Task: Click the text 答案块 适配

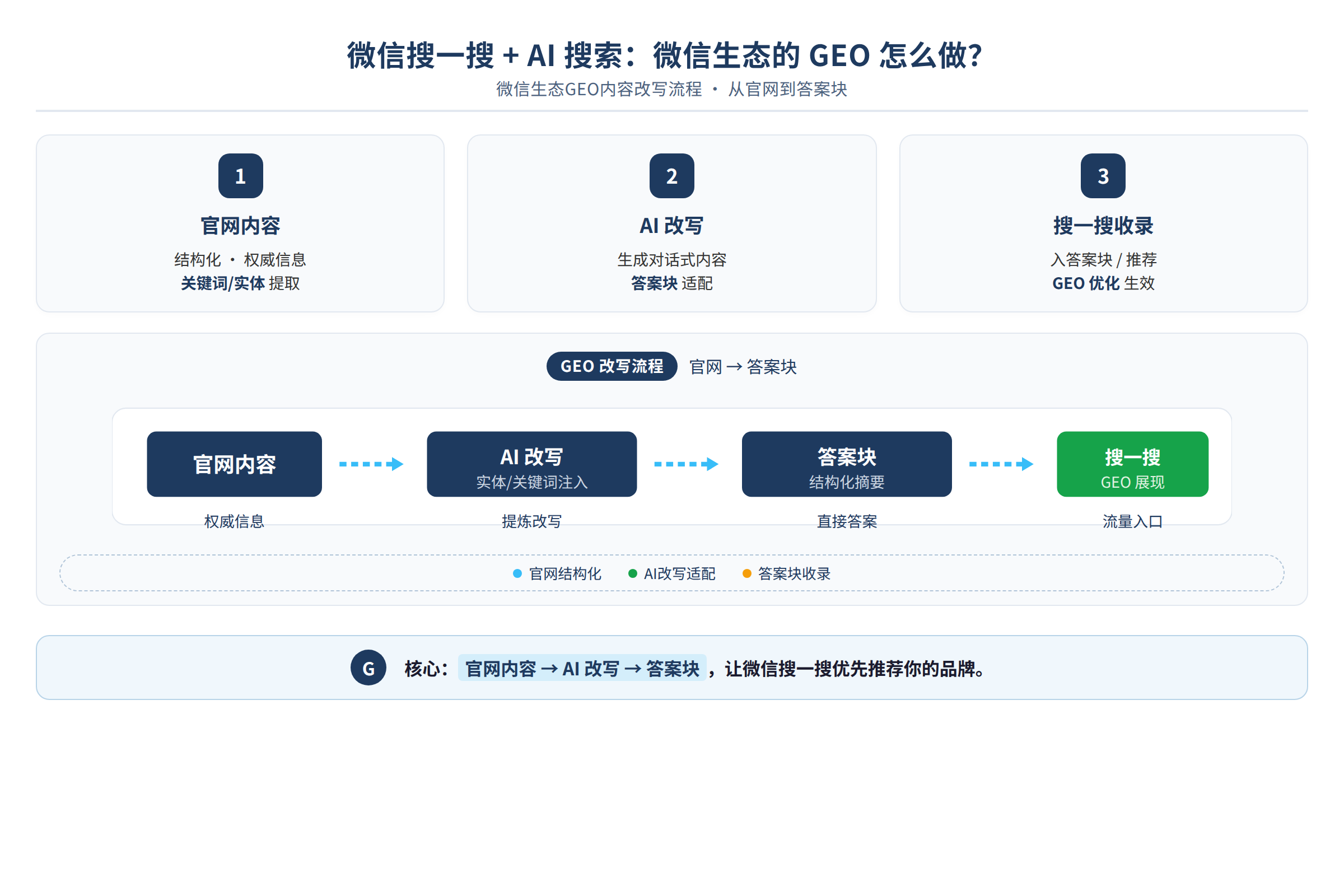Action: (x=672, y=283)
